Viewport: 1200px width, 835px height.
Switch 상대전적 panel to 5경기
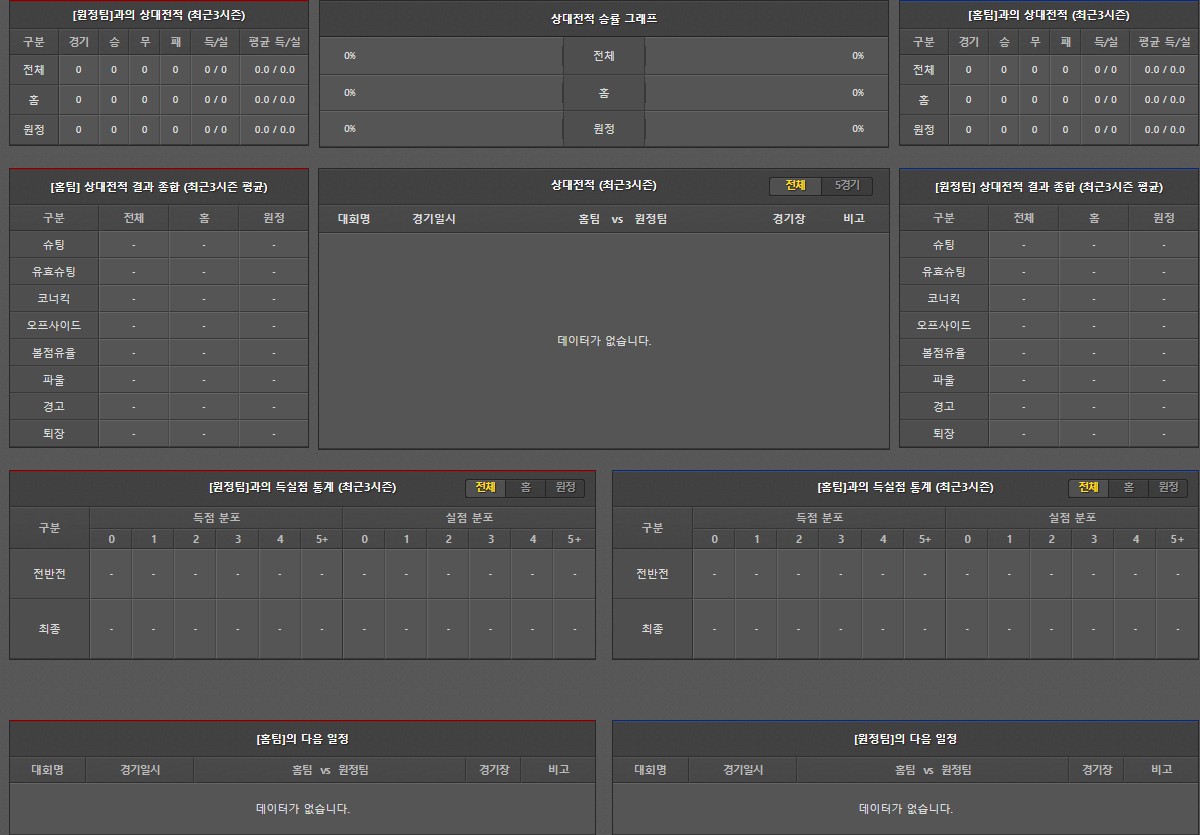846,186
